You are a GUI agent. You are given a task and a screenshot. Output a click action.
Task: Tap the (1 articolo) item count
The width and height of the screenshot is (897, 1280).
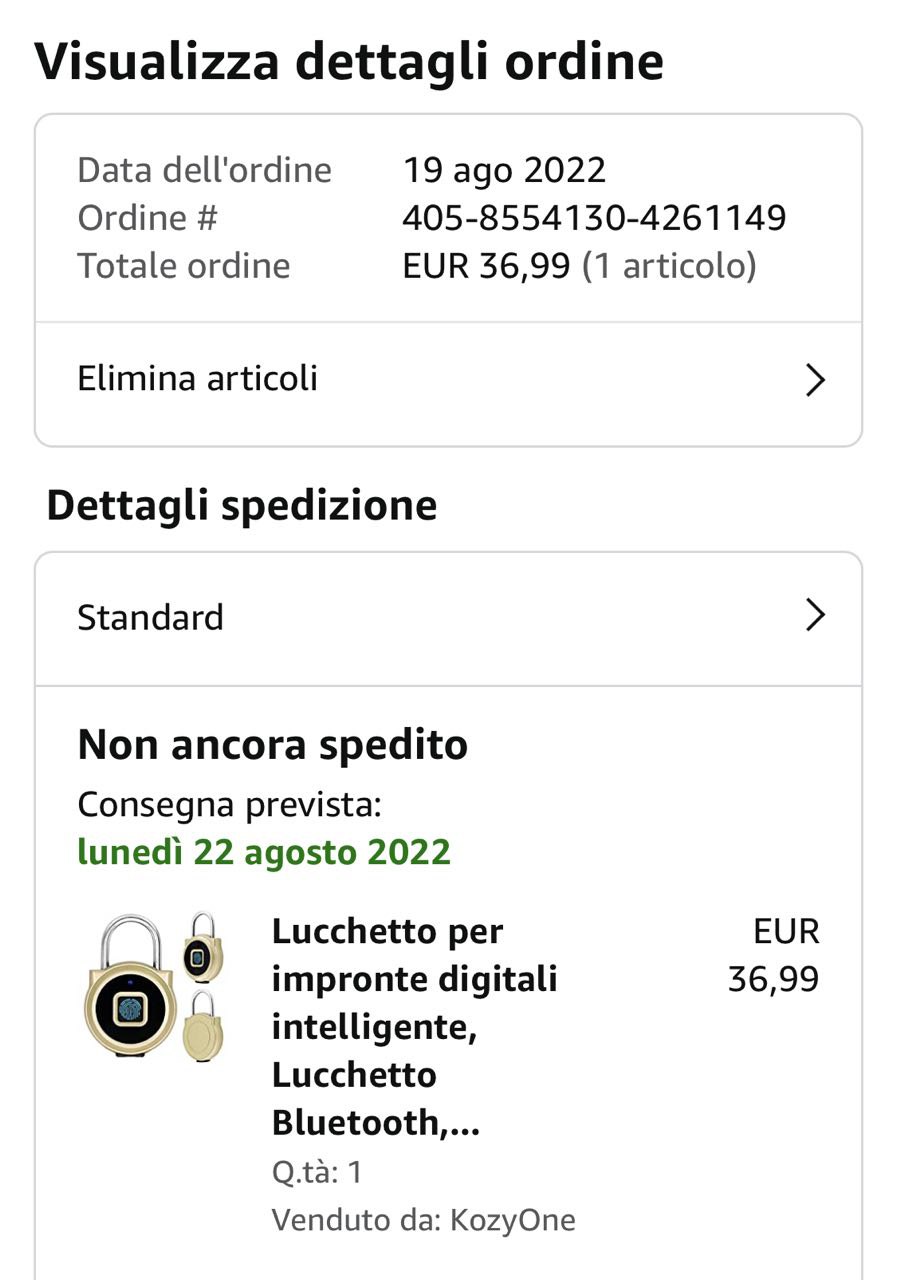(669, 265)
